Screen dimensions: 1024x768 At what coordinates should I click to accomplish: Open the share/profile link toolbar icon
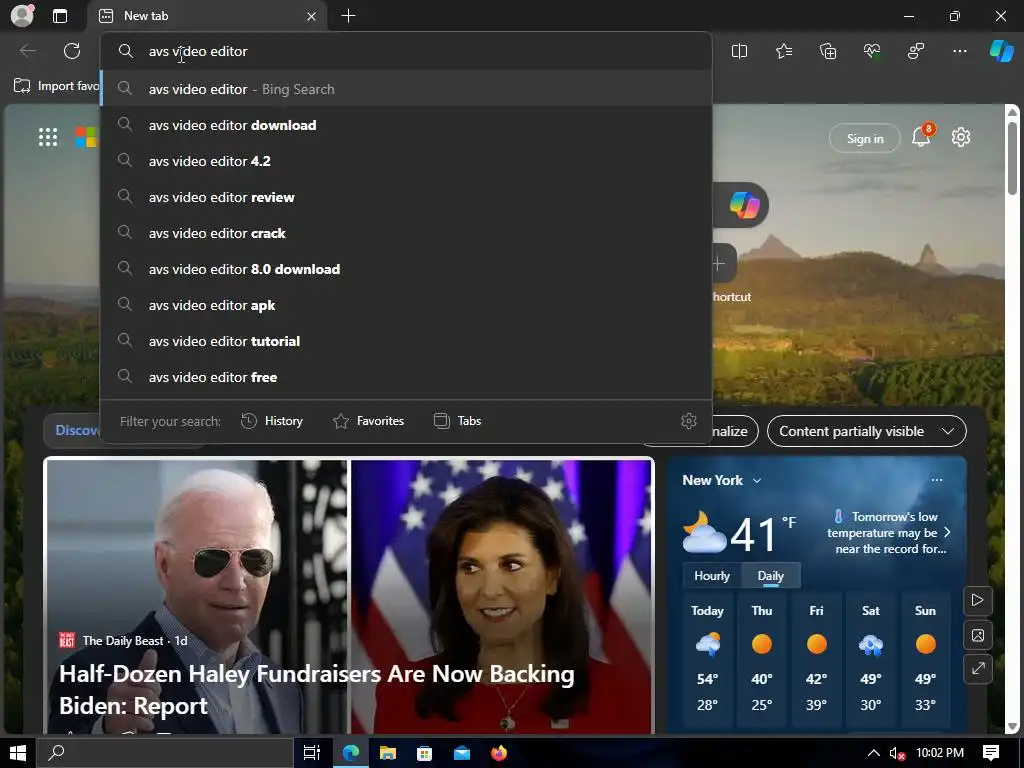tap(916, 51)
